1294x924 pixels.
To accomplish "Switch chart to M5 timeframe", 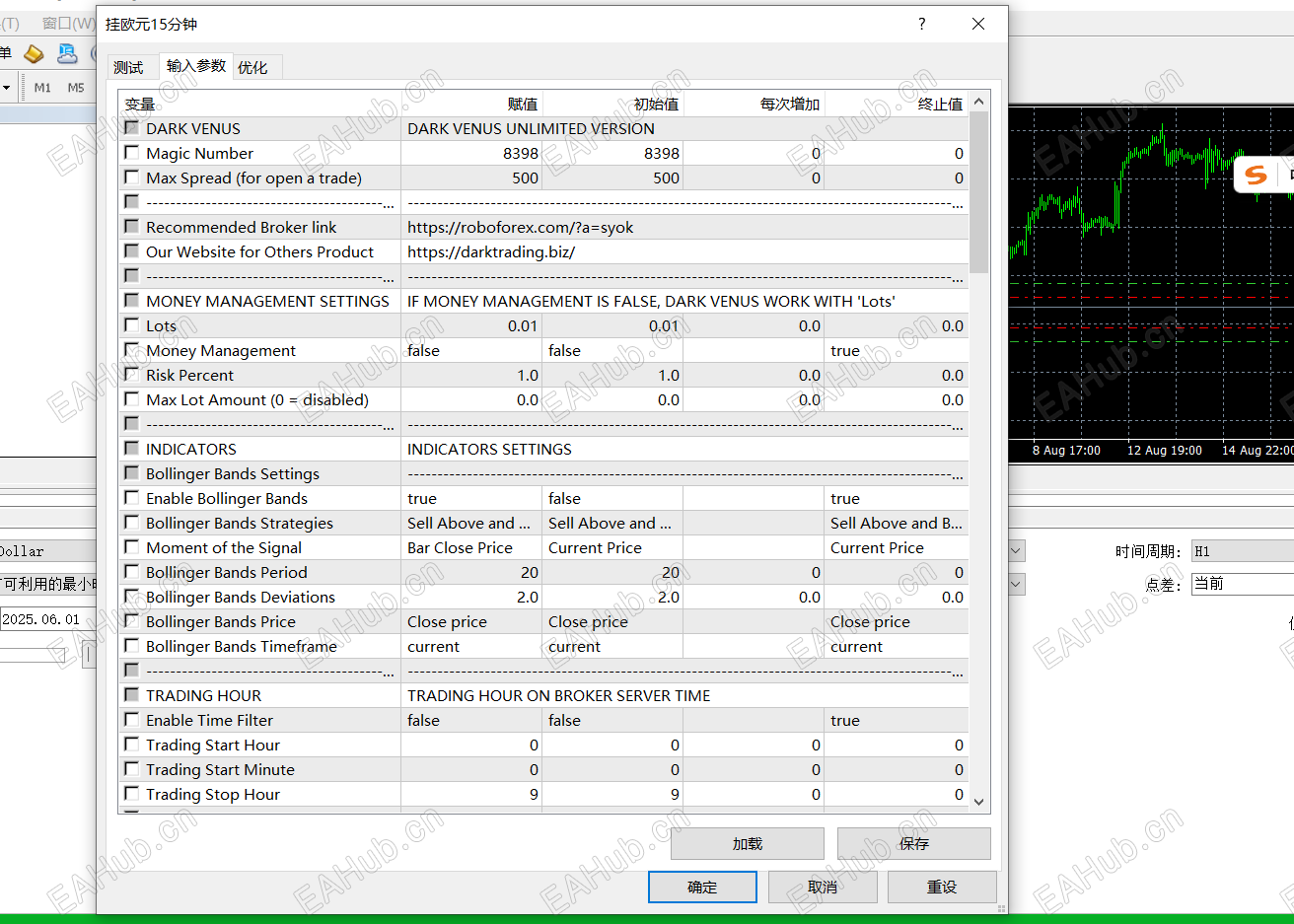I will [x=74, y=87].
